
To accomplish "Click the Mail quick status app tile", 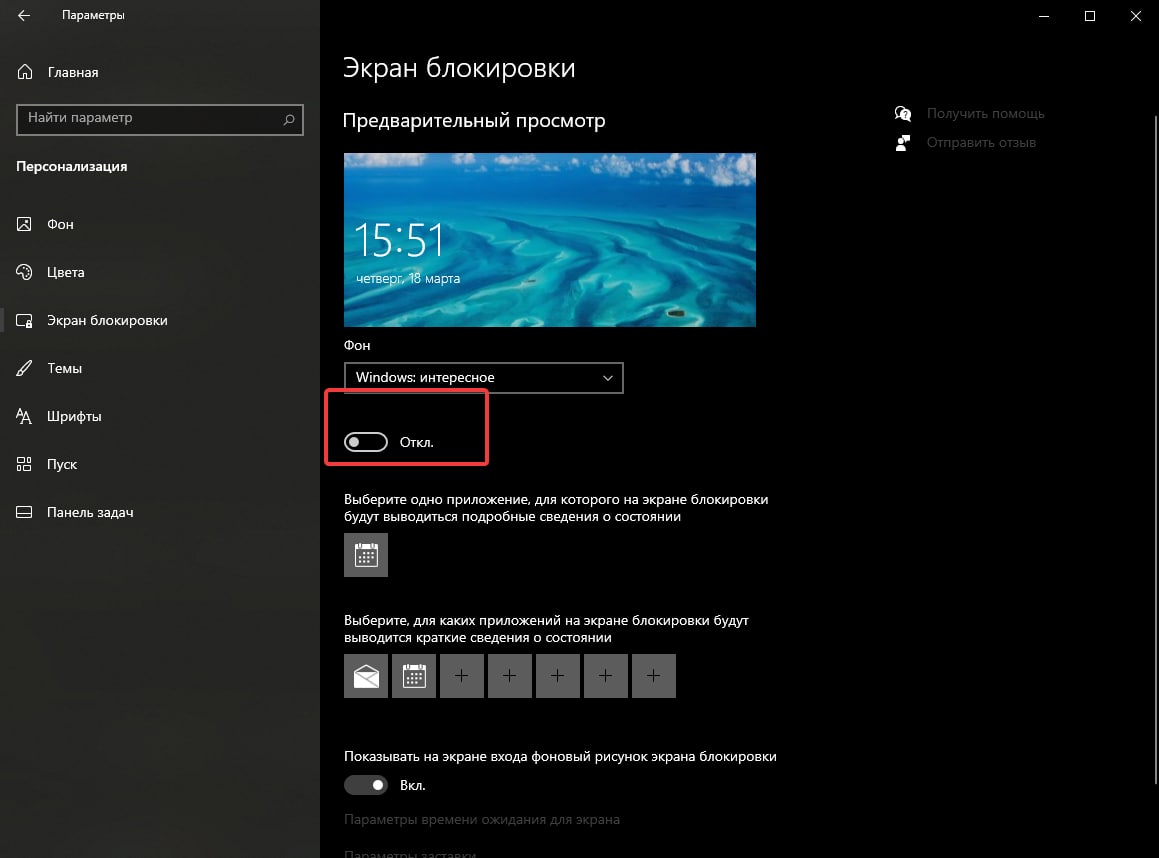I will tap(366, 675).
